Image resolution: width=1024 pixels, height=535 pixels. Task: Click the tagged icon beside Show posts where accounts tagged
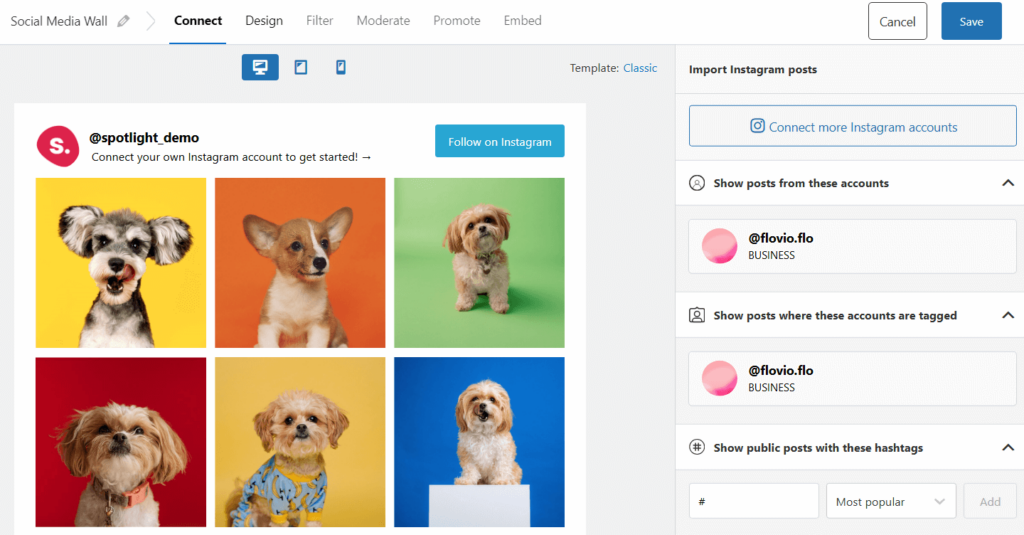pos(697,316)
